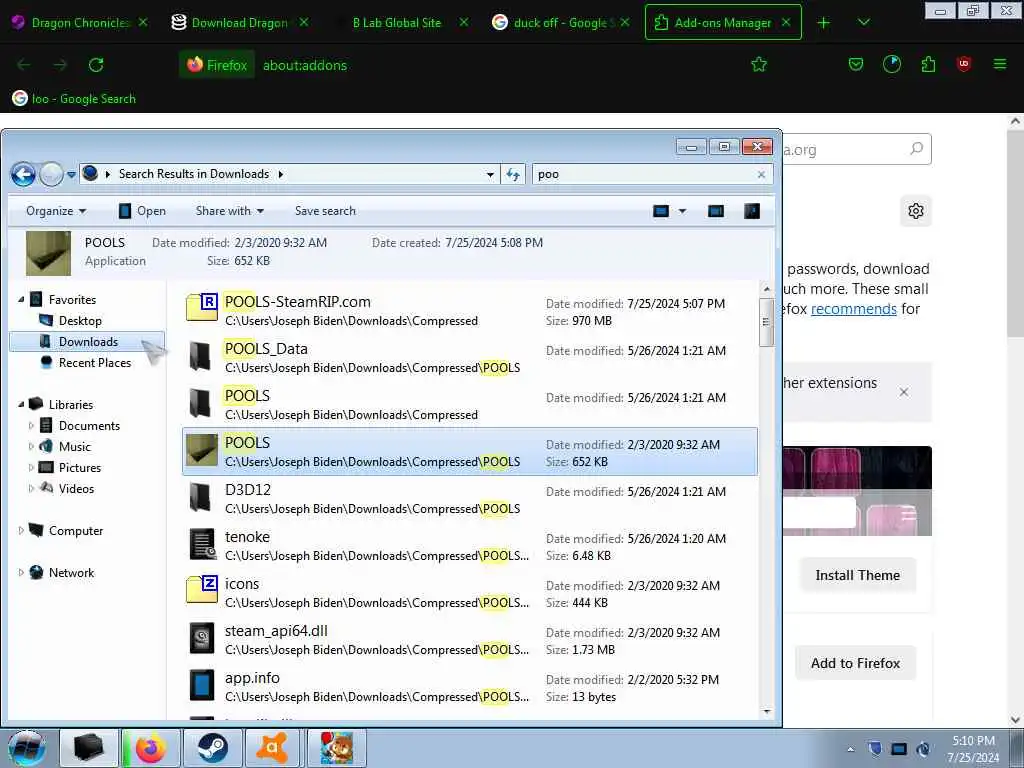
Task: Click the 'poo' search input field
Action: point(643,174)
